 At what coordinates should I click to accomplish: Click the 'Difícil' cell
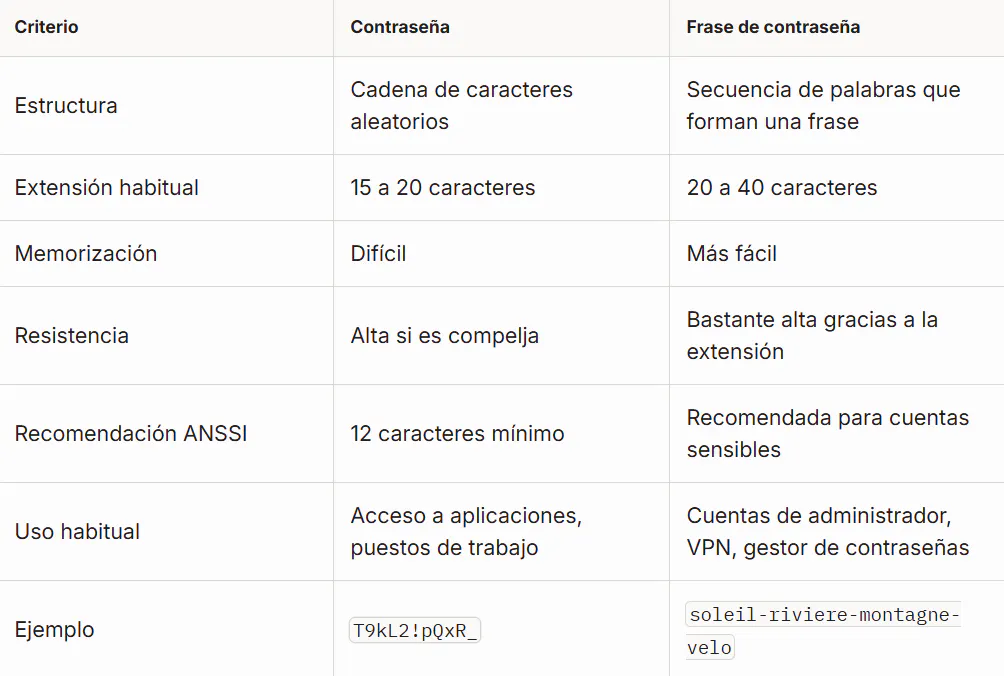(378, 254)
